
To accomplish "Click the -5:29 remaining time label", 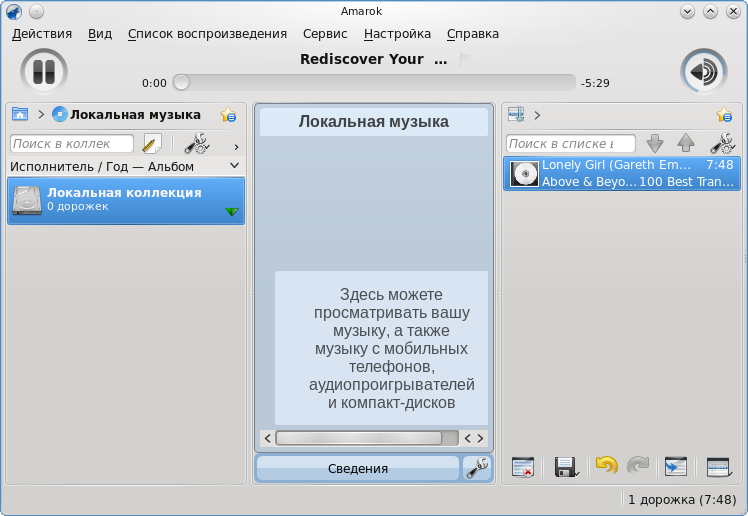I will 595,83.
